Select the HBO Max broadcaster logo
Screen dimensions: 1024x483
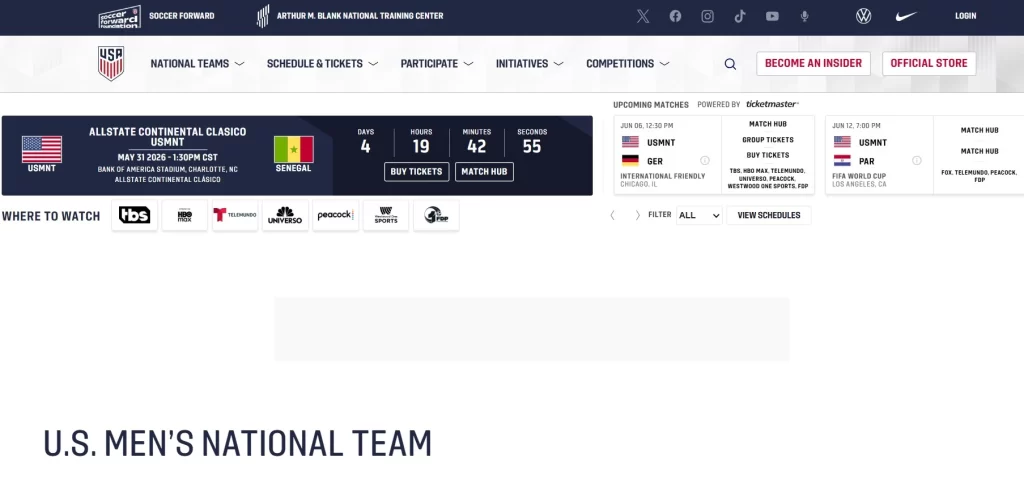pyautogui.click(x=185, y=215)
